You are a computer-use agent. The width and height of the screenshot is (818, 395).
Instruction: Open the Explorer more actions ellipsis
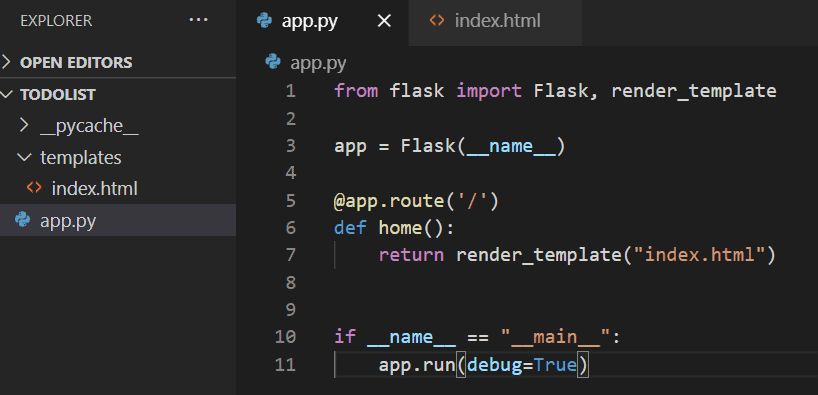point(198,20)
